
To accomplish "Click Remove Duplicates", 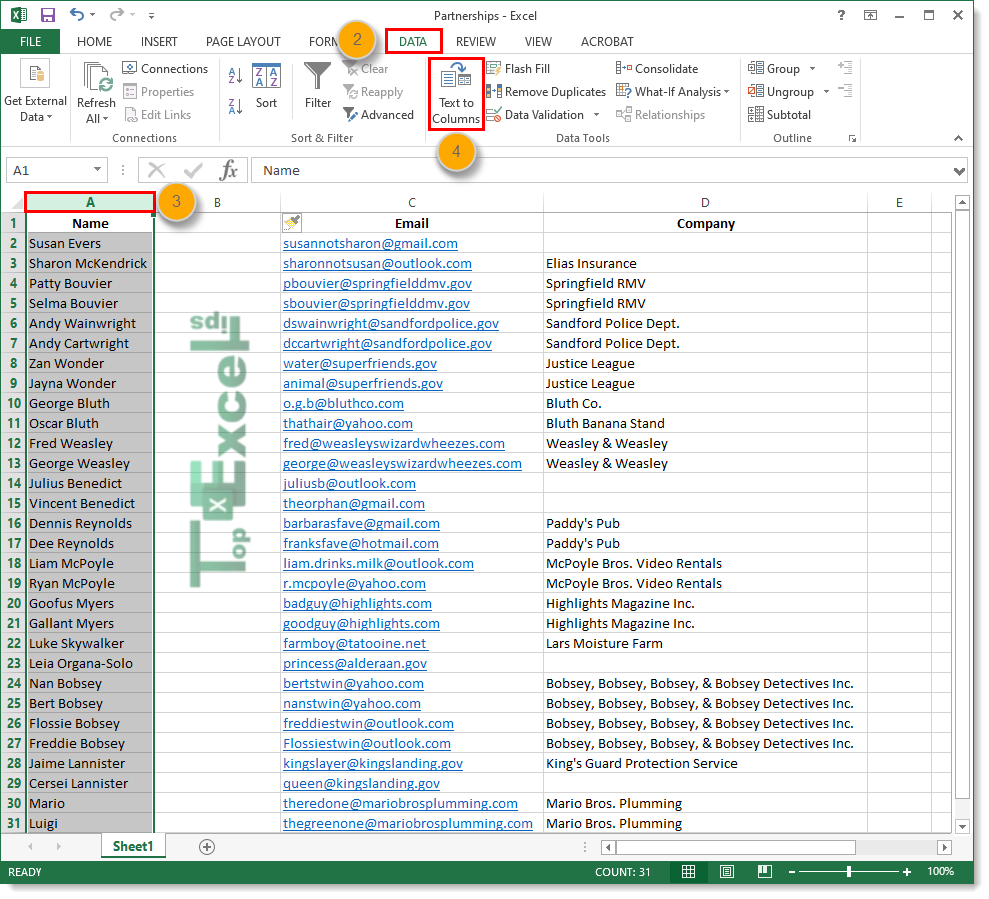I will point(546,92).
